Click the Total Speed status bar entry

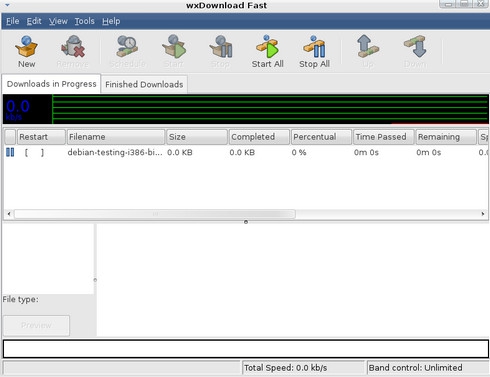tap(303, 368)
